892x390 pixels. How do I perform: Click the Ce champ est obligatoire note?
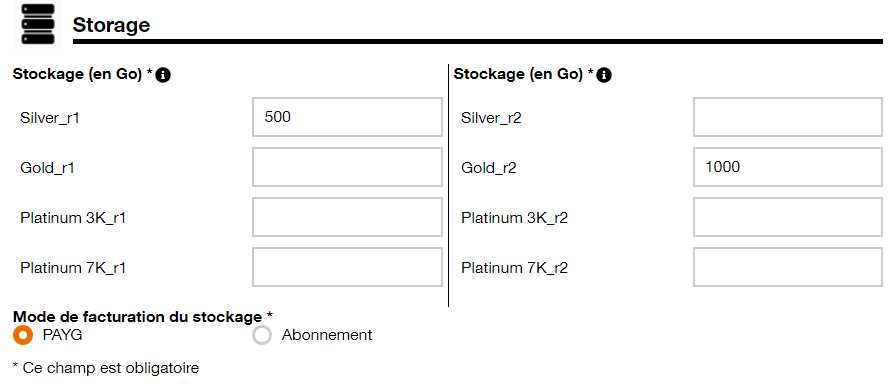[106, 368]
